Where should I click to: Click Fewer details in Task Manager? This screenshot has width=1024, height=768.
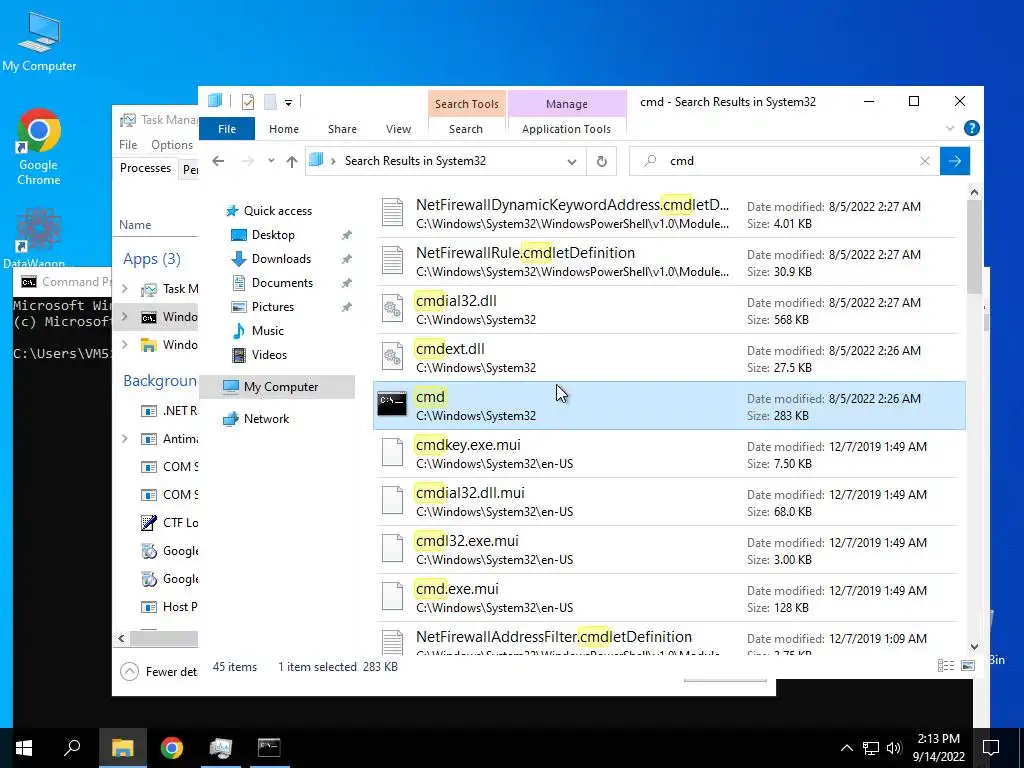[159, 671]
